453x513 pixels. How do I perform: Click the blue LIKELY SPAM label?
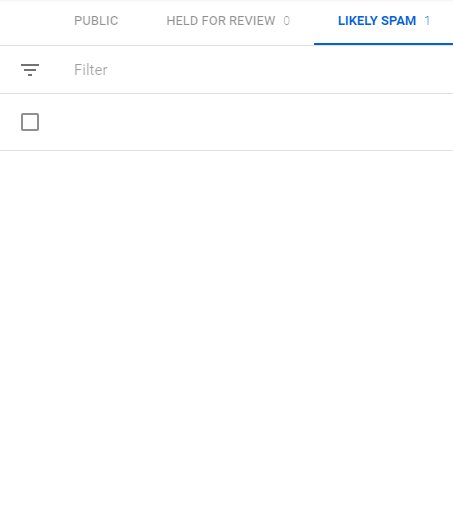pos(377,21)
